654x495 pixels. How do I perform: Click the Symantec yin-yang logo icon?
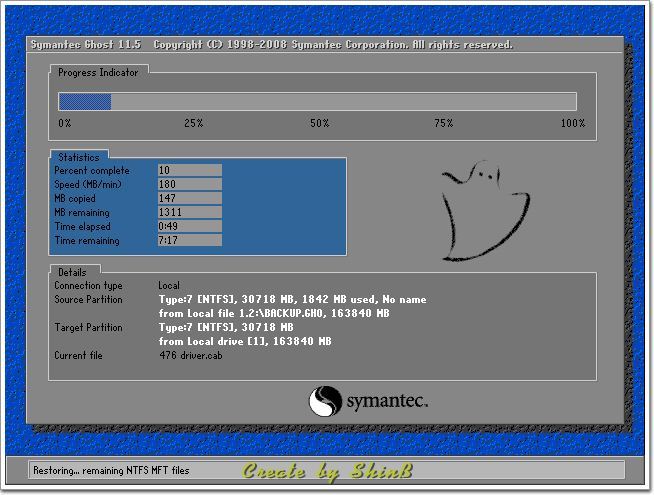pyautogui.click(x=325, y=401)
